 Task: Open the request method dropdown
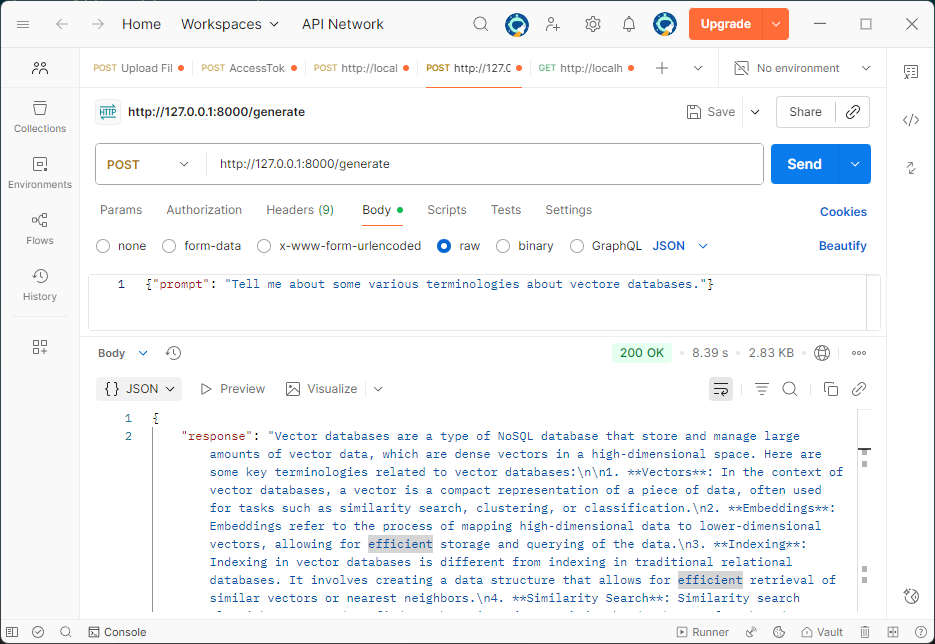tap(149, 163)
